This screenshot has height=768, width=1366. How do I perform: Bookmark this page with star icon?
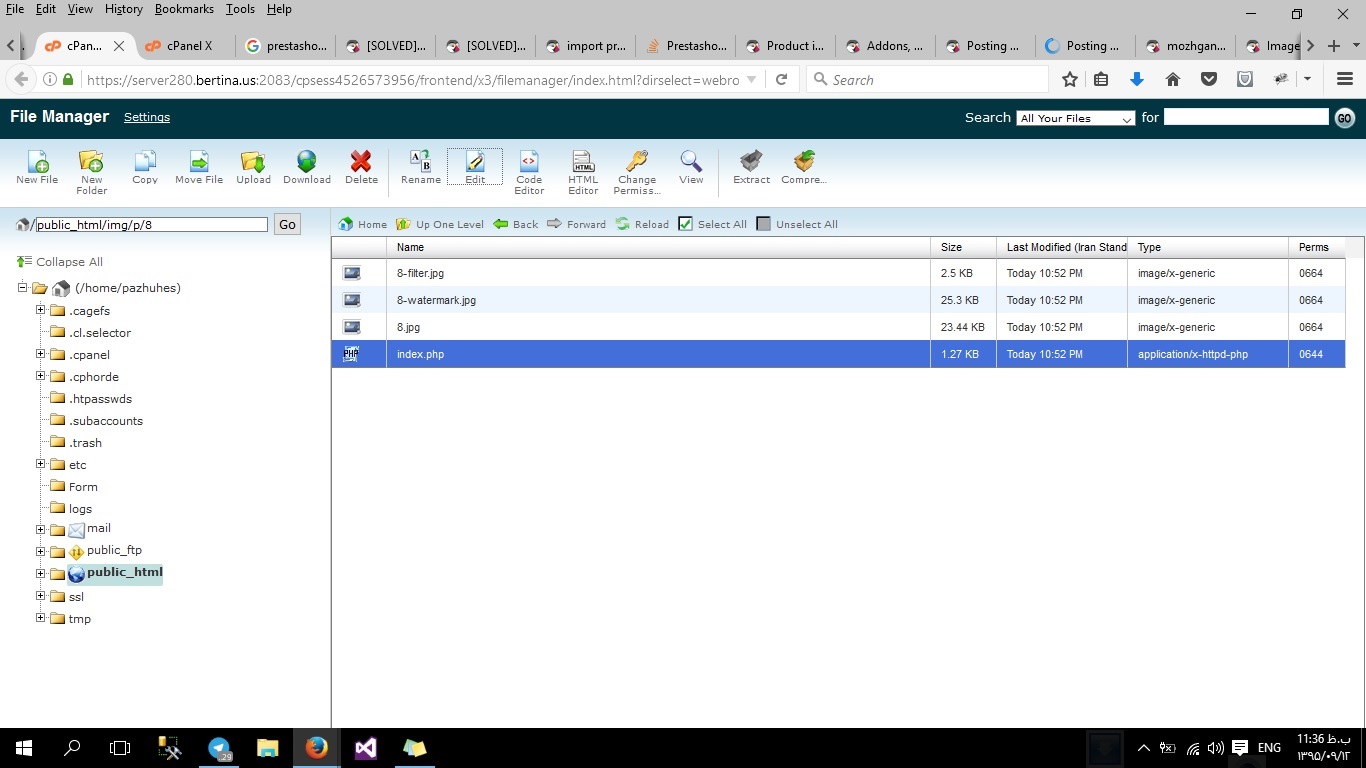(x=1070, y=79)
